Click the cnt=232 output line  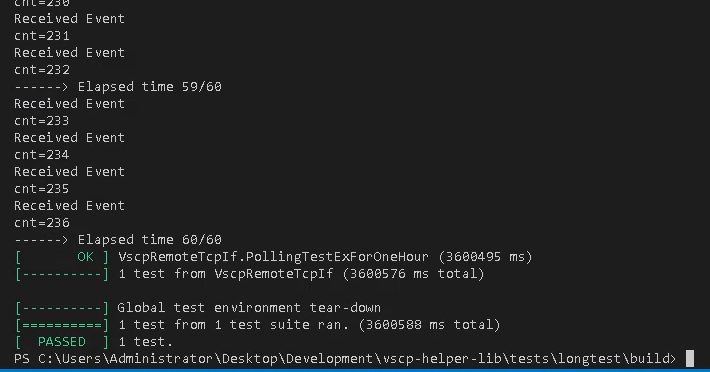[42, 70]
